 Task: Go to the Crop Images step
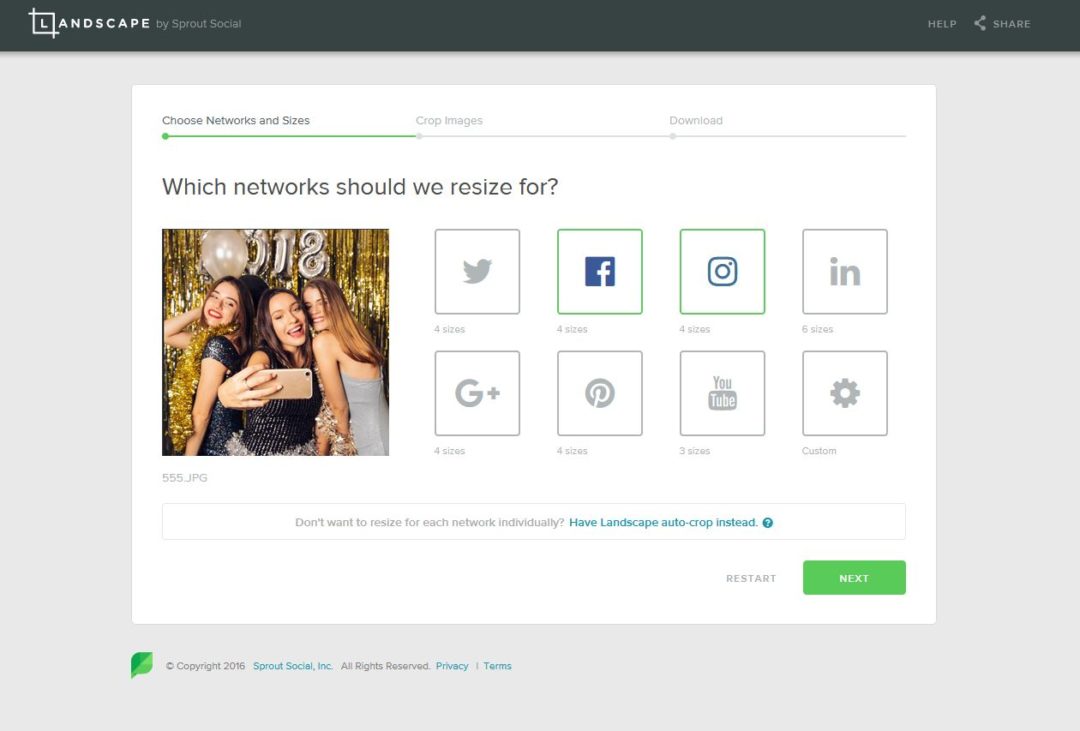point(449,121)
